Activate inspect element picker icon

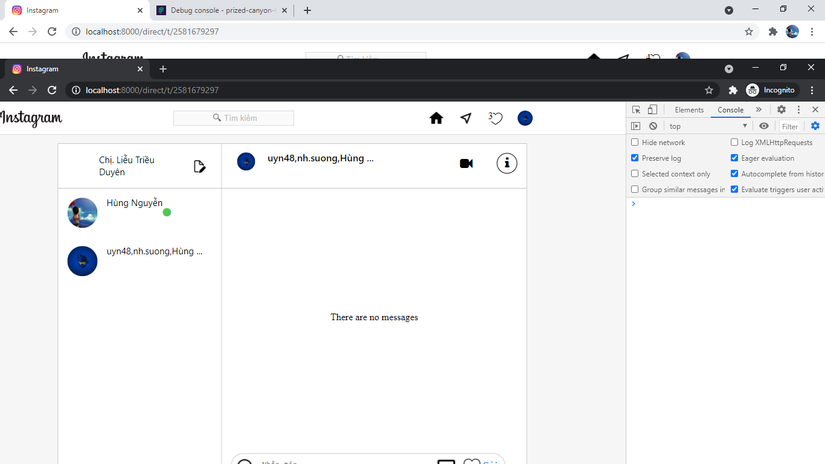click(x=636, y=109)
